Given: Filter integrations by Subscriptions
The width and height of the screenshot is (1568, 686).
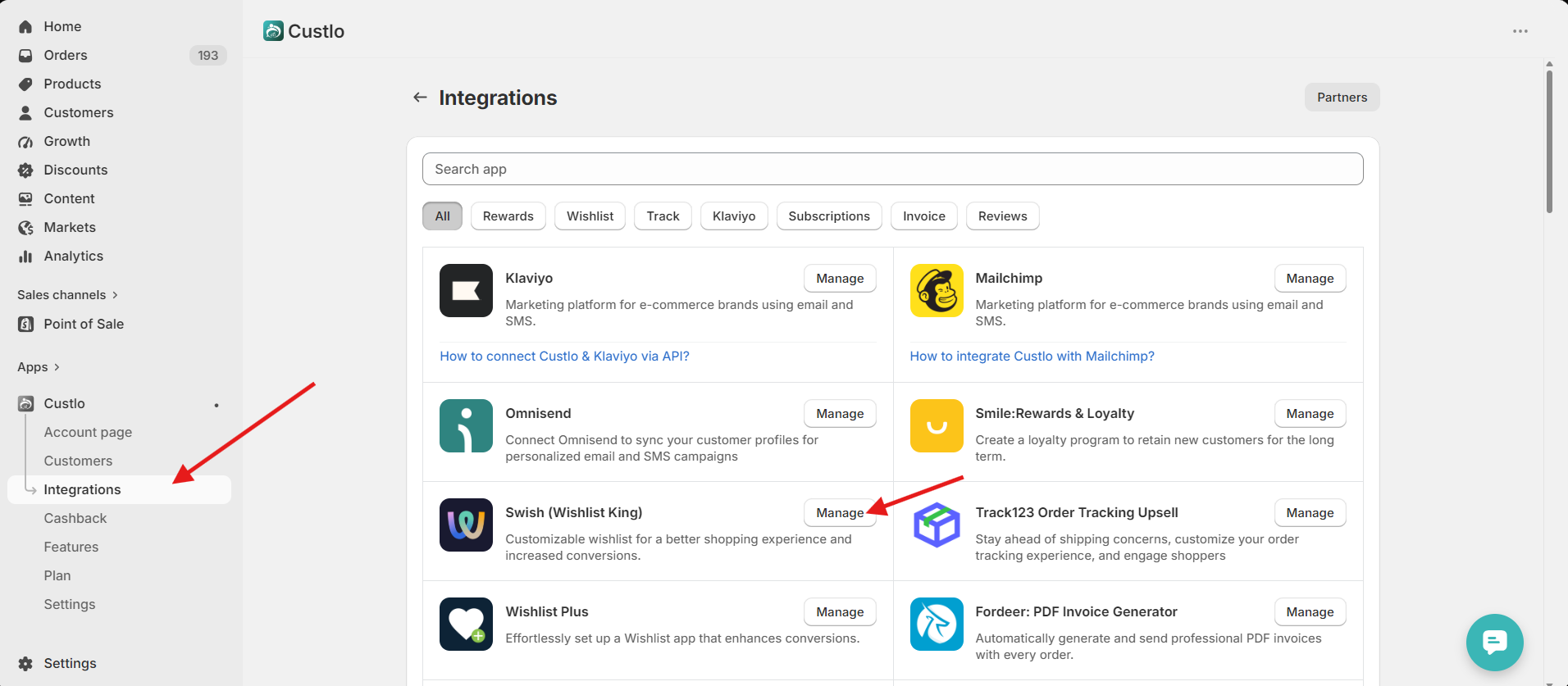Looking at the screenshot, I should pos(829,216).
